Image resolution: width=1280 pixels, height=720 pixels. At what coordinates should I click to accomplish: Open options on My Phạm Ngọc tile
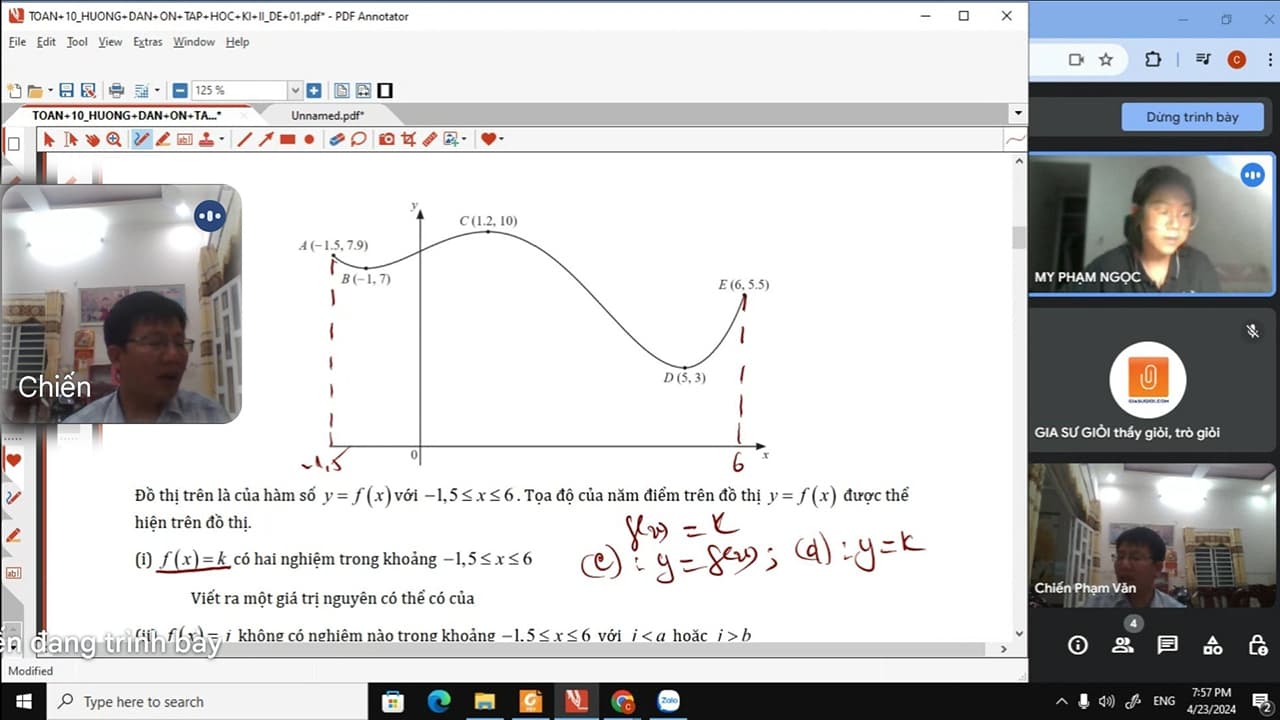[1252, 176]
